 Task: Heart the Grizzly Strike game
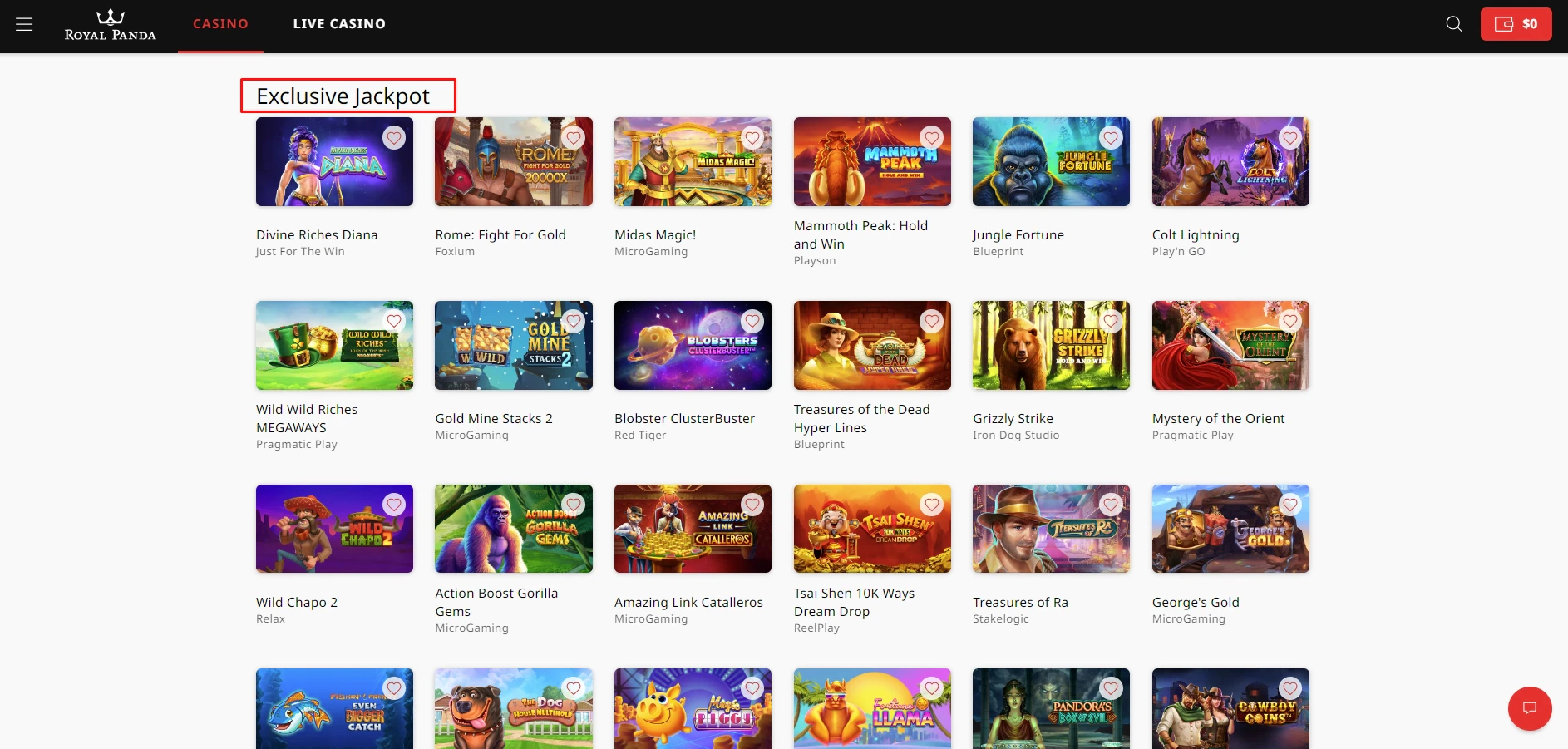pyautogui.click(x=1111, y=321)
